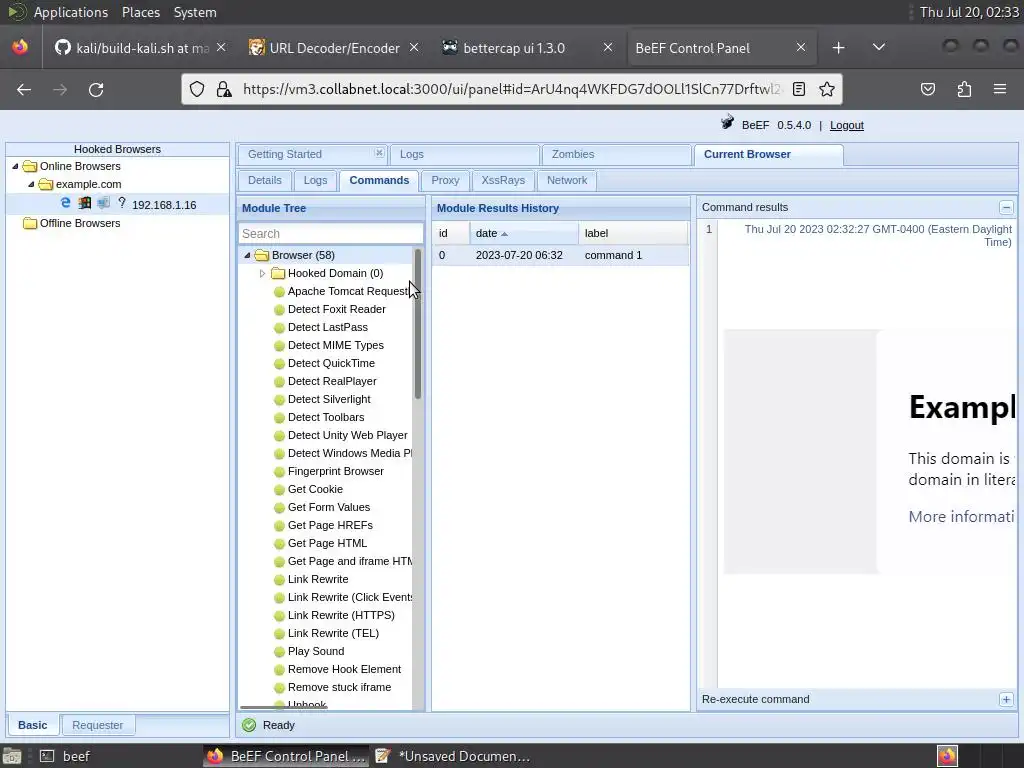Click the Play Sound module status icon
Image resolution: width=1024 pixels, height=768 pixels.
click(279, 652)
